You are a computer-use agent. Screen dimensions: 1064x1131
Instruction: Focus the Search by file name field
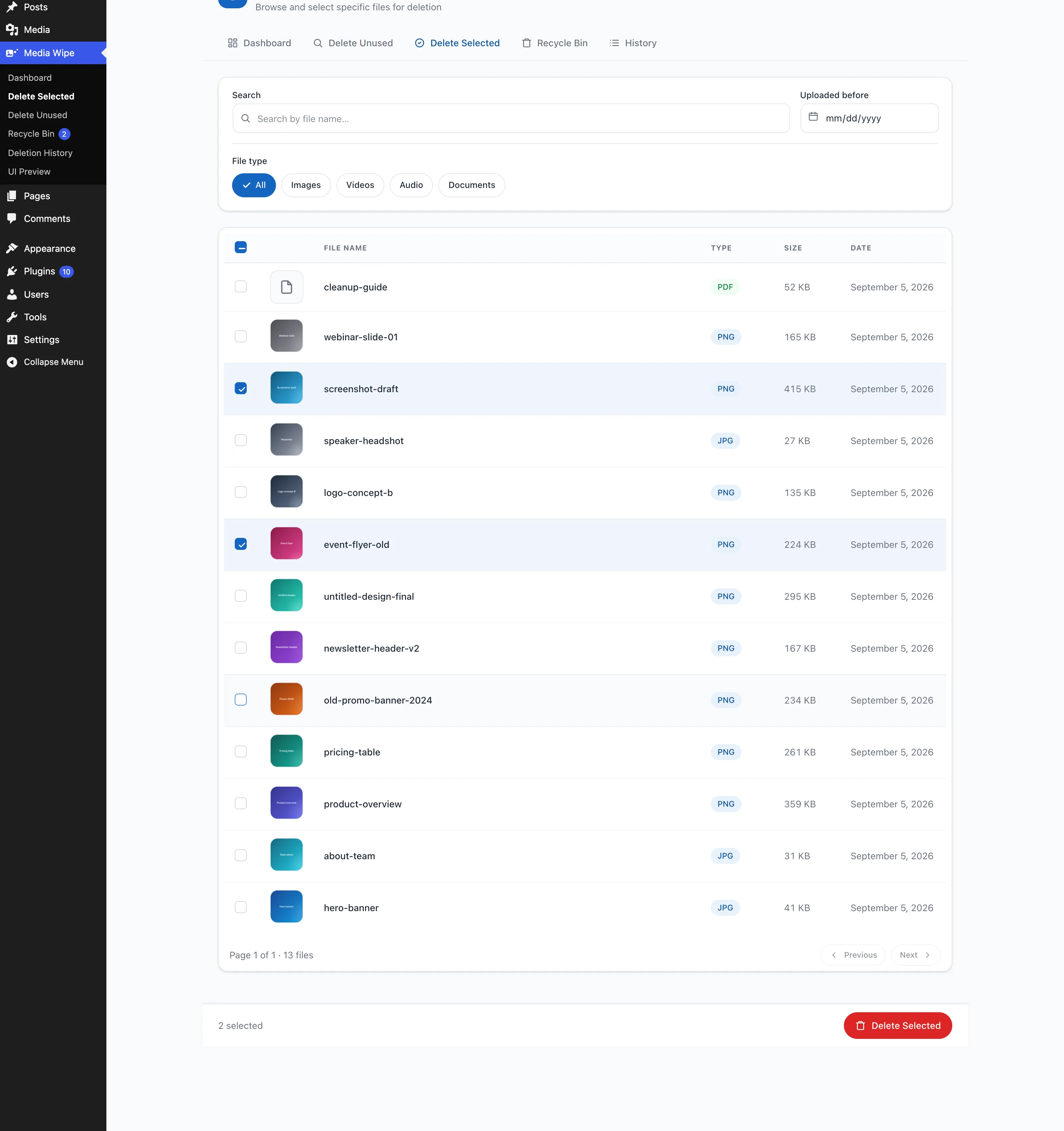511,118
